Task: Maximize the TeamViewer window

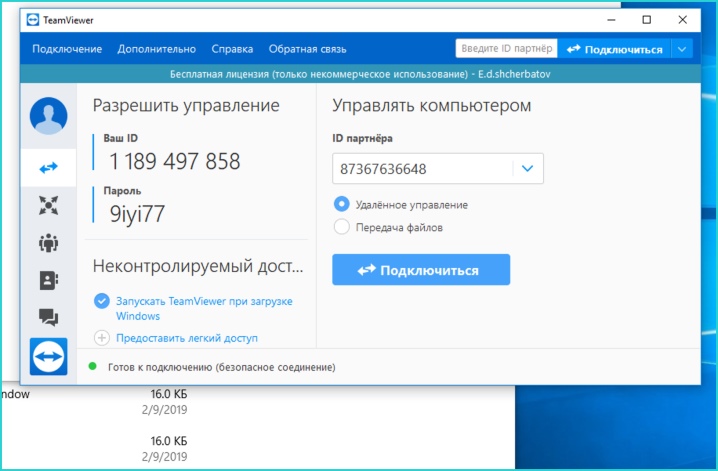Action: 647,20
